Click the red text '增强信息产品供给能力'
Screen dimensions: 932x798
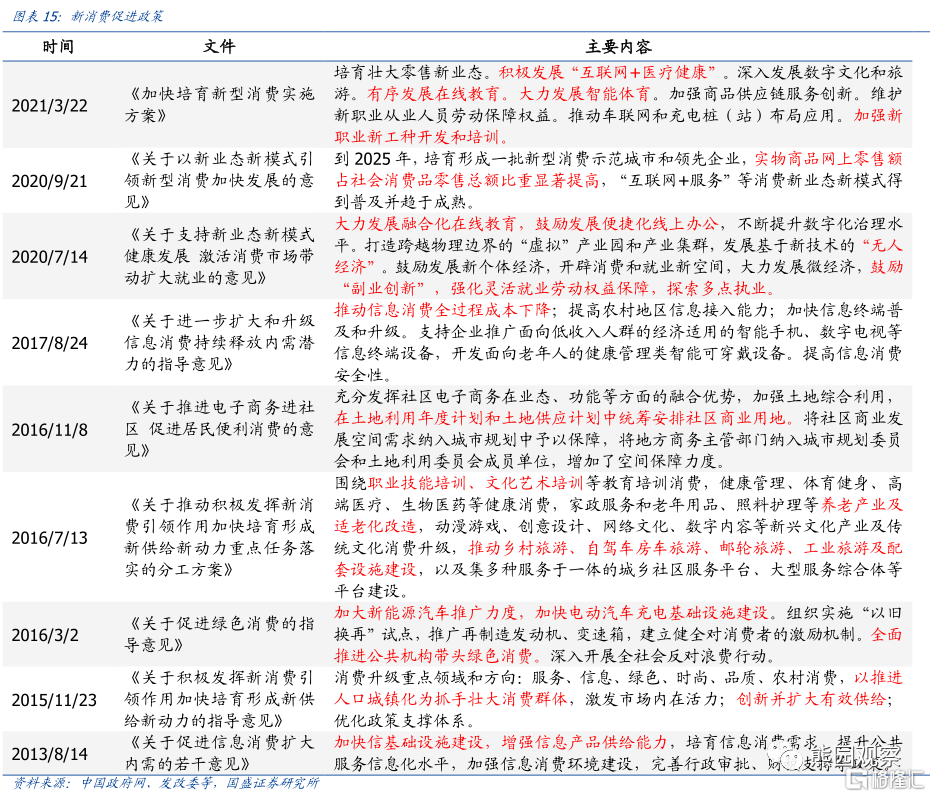point(584,742)
